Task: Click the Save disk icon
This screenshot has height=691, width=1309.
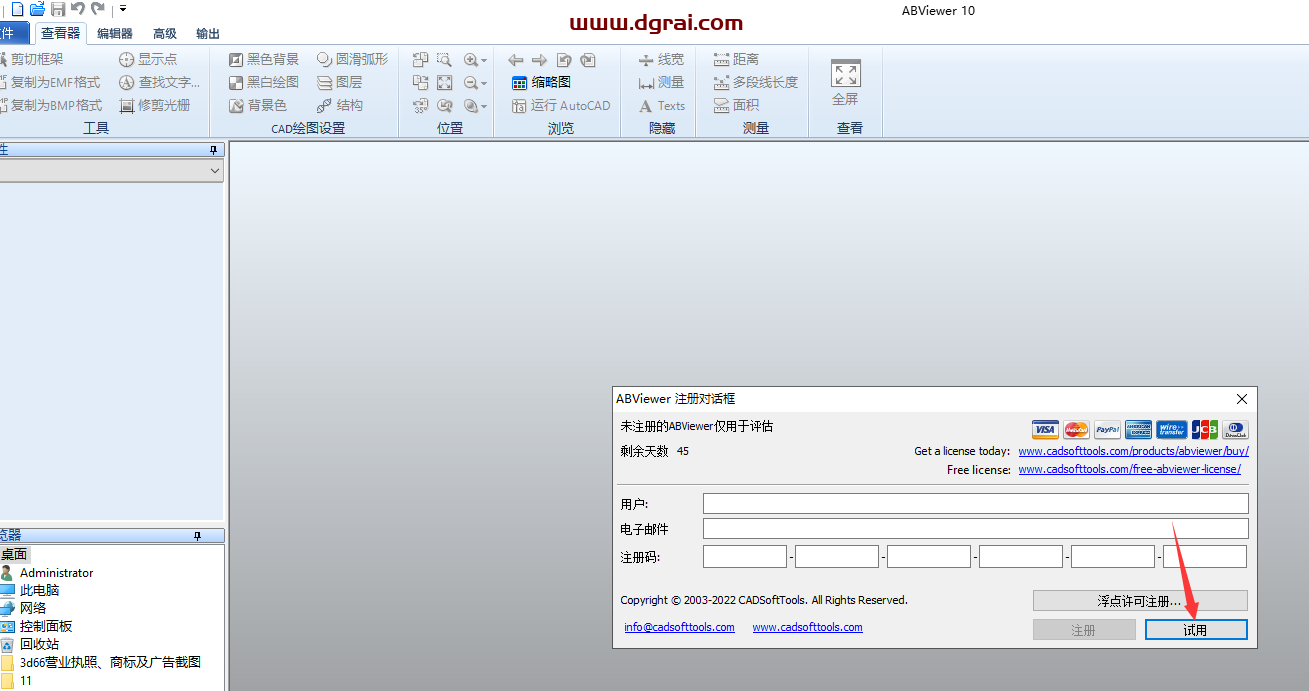Action: click(58, 9)
